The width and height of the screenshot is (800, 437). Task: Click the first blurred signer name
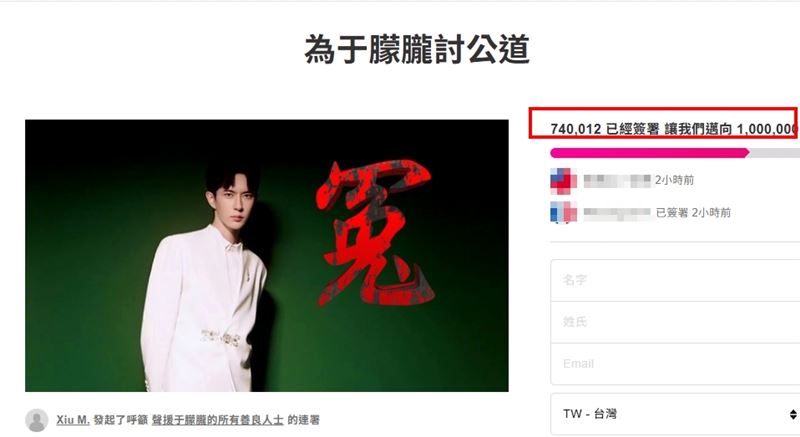point(617,180)
